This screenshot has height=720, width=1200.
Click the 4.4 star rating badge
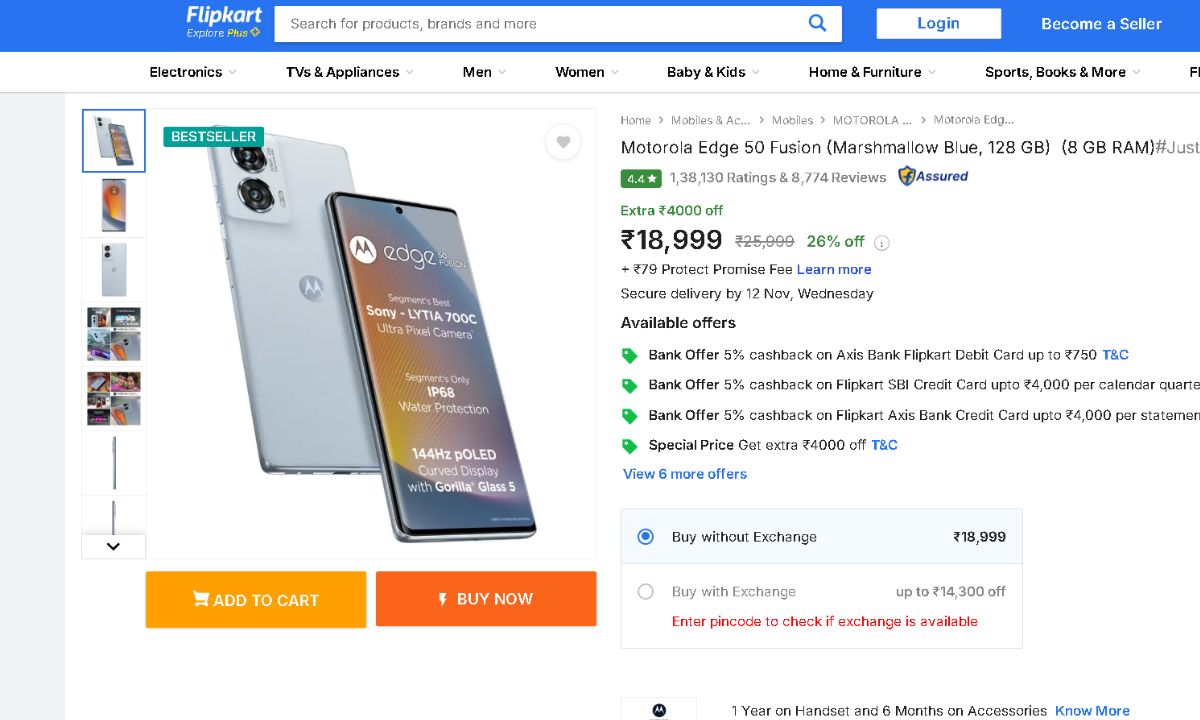640,178
